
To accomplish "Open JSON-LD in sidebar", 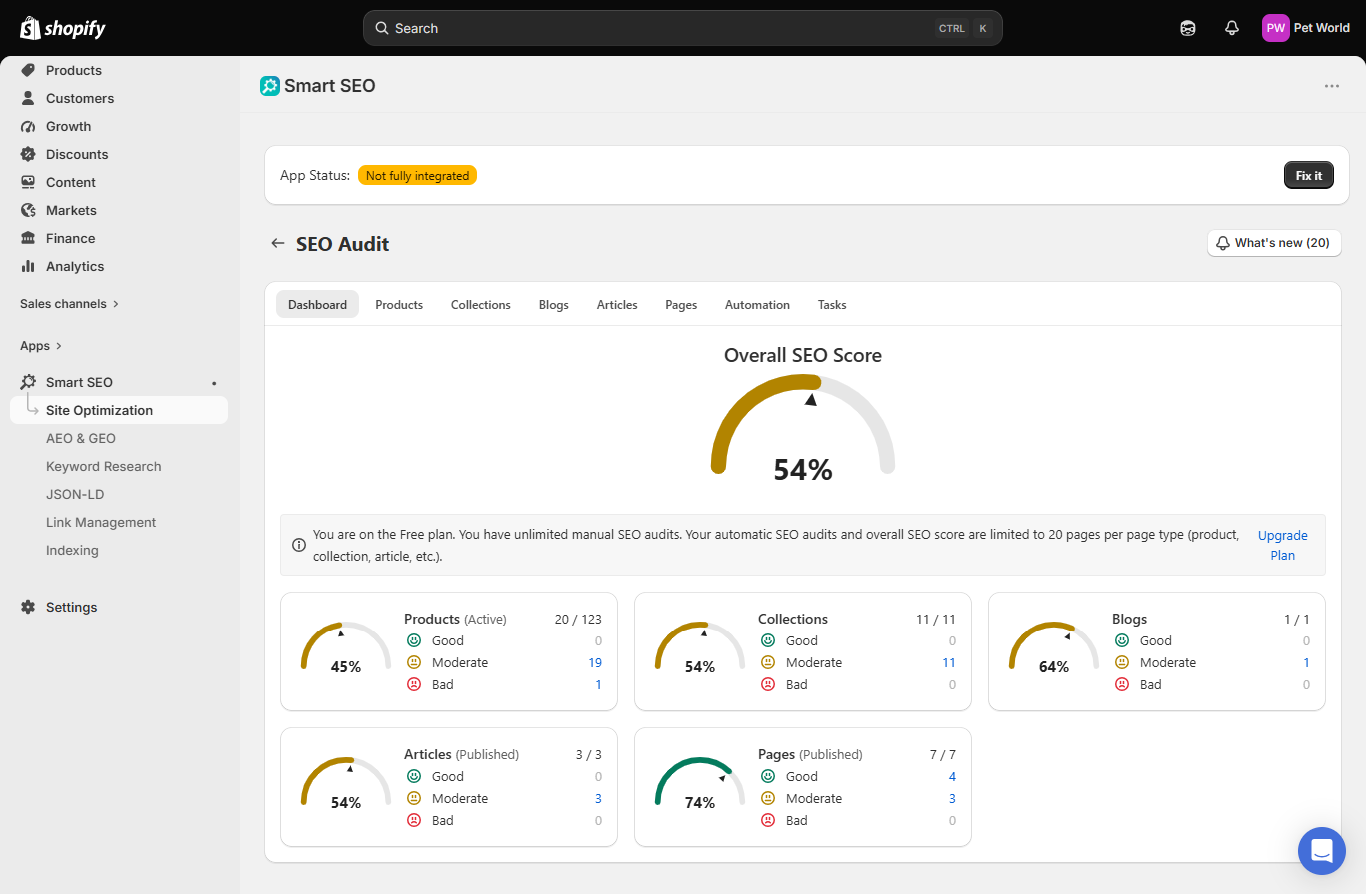I will [75, 494].
